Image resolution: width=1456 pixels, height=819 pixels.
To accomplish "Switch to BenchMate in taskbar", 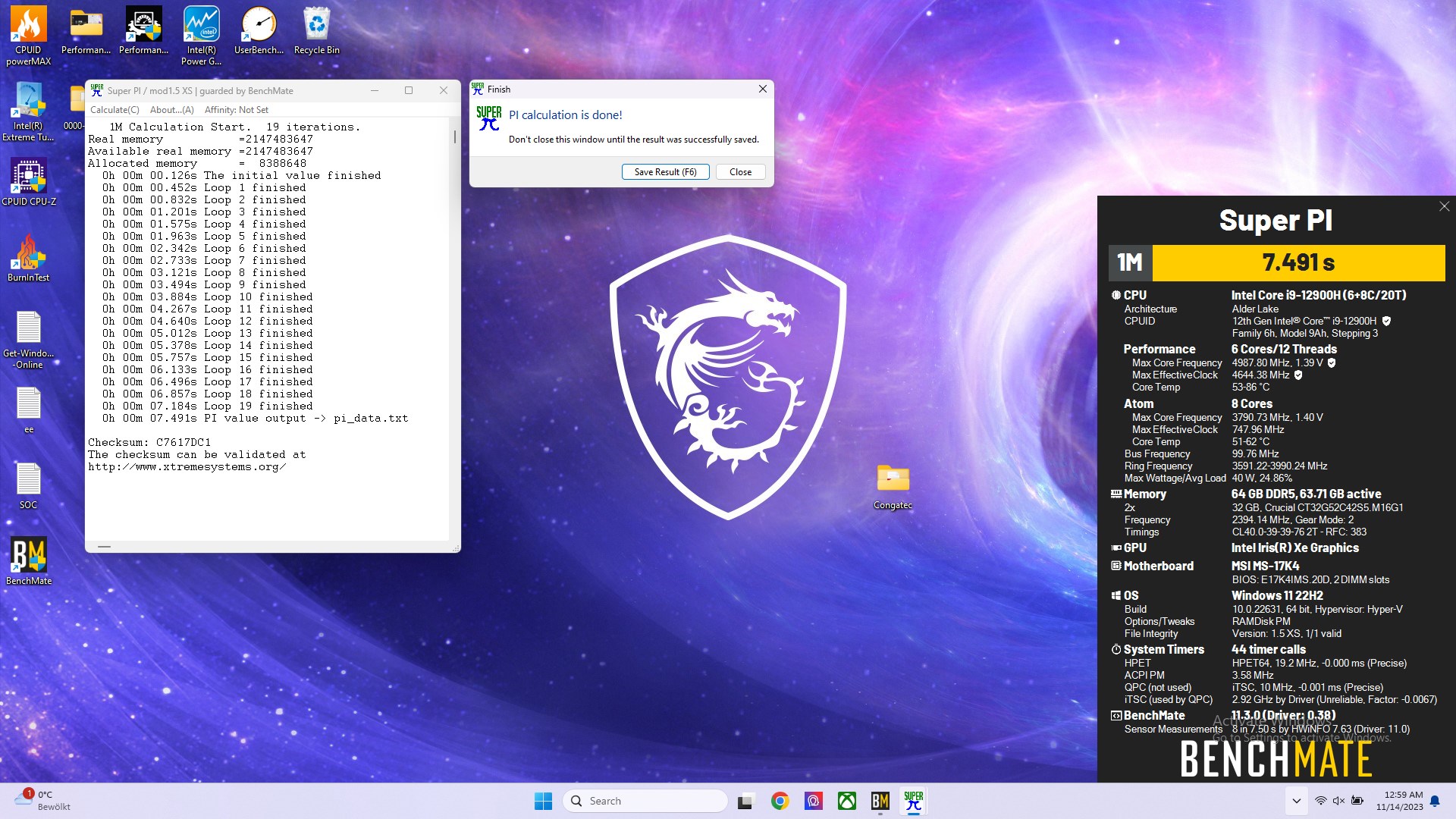I will pos(880,801).
